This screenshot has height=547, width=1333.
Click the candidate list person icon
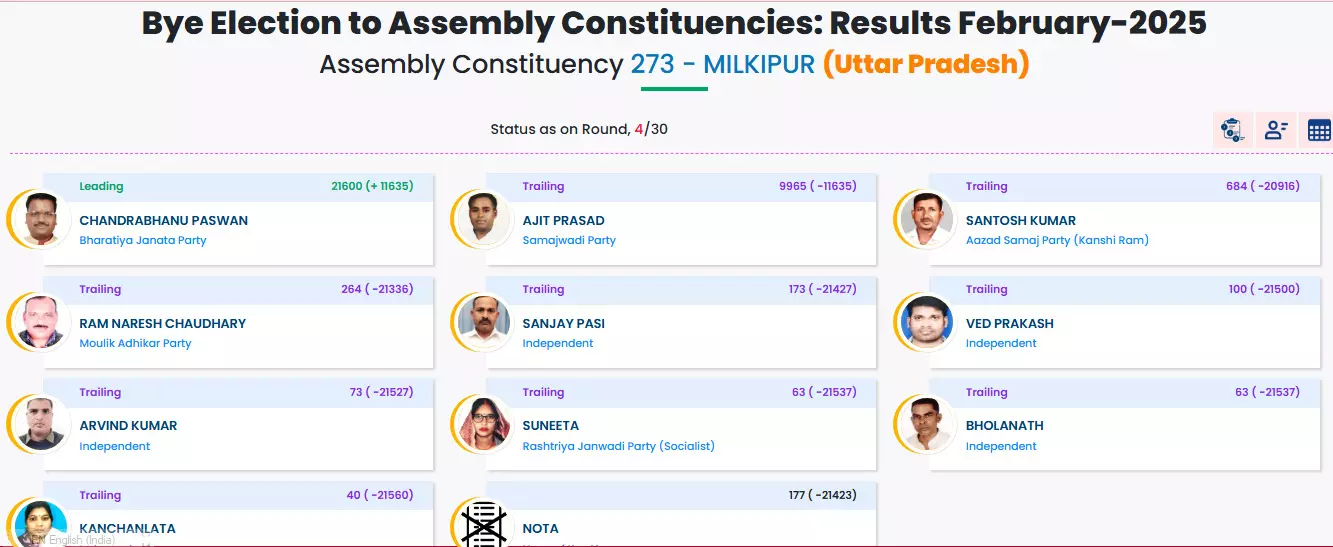click(x=1276, y=130)
